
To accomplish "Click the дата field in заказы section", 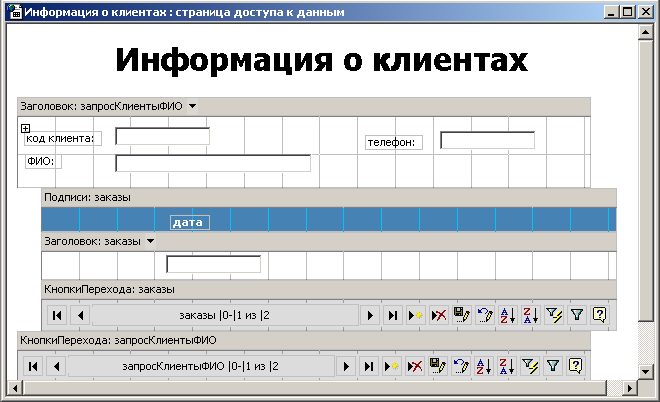I will (x=213, y=264).
